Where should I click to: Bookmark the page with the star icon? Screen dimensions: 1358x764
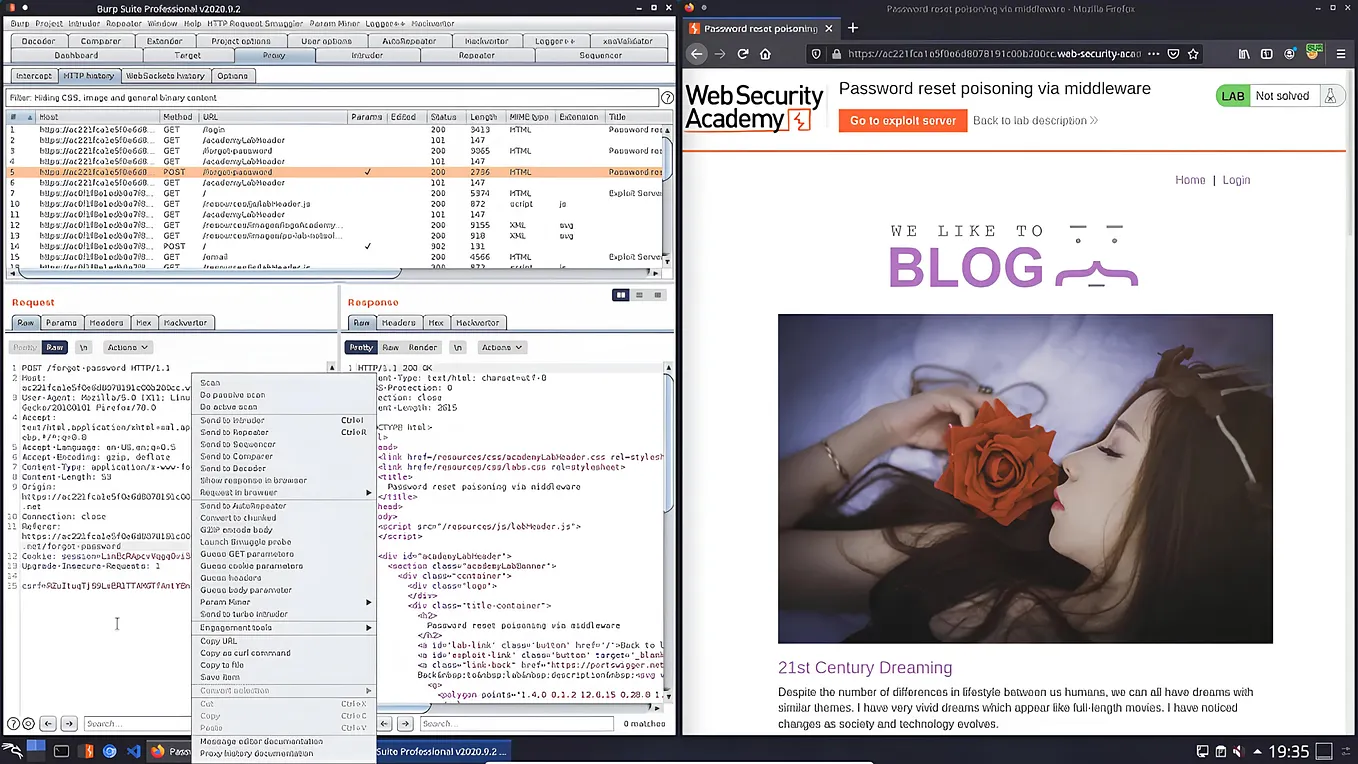[1193, 54]
